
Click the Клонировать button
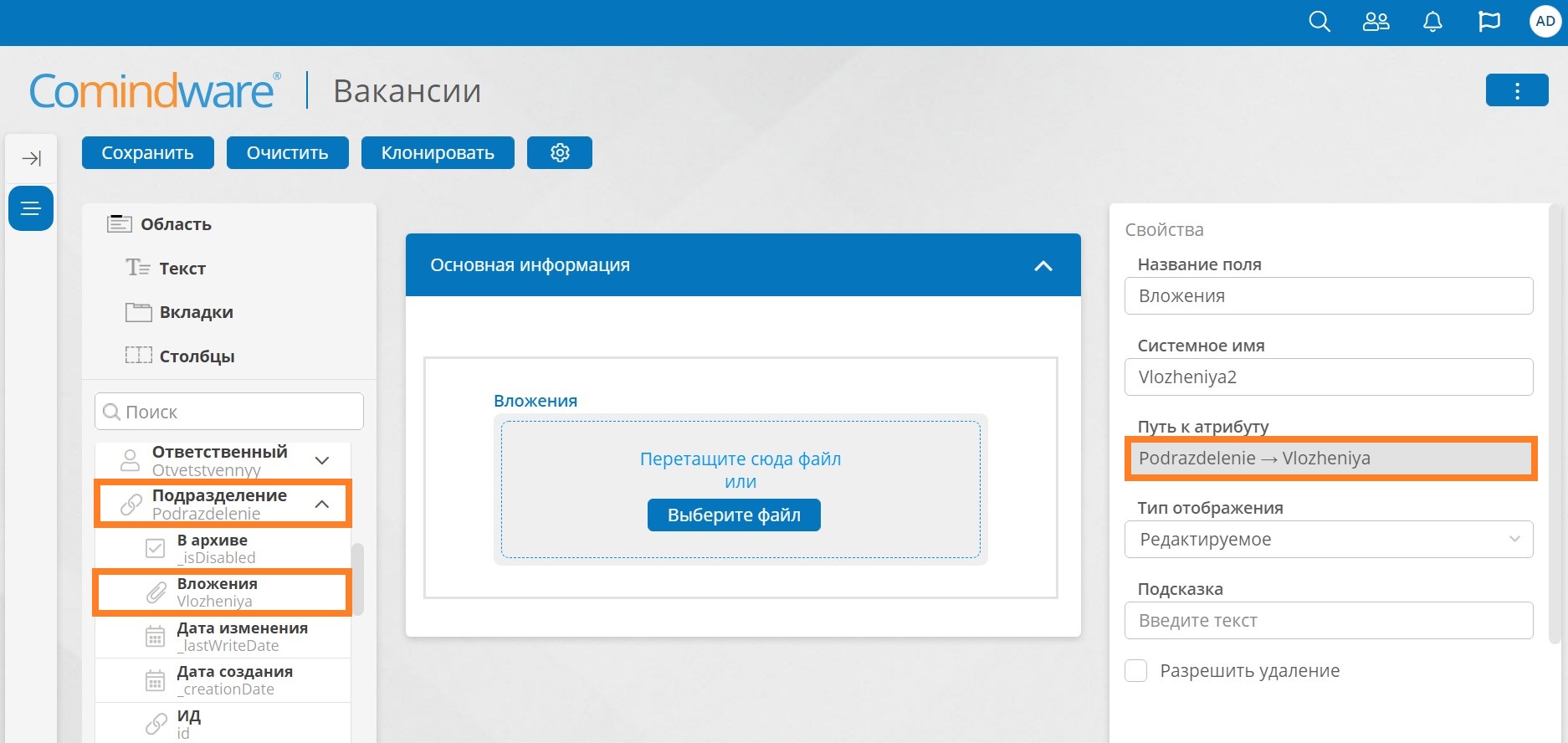tap(438, 152)
